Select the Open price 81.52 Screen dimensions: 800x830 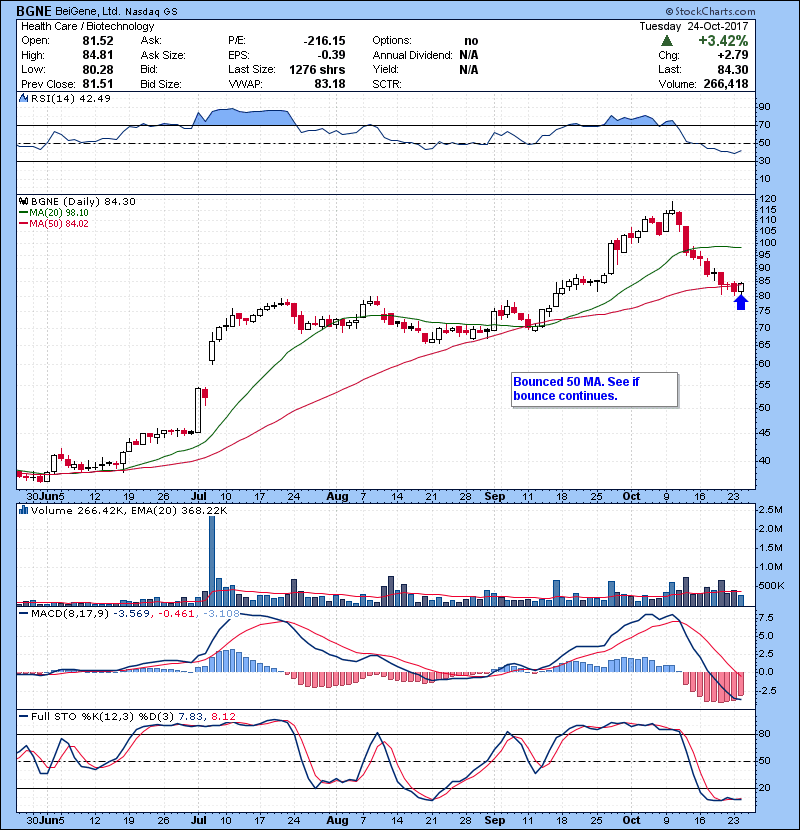(98, 41)
